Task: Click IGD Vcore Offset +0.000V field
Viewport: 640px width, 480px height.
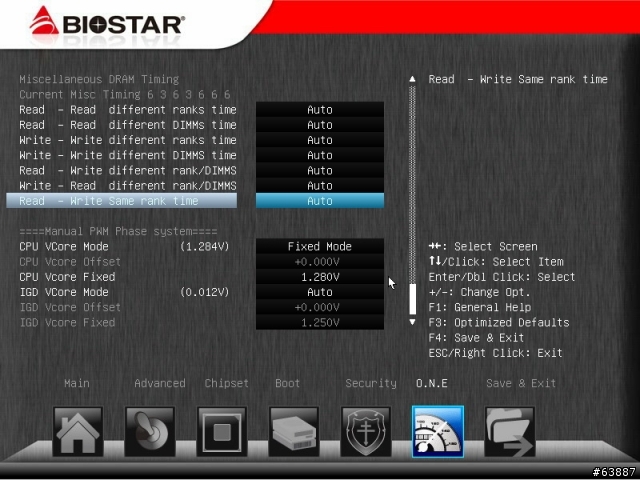Action: coord(320,307)
